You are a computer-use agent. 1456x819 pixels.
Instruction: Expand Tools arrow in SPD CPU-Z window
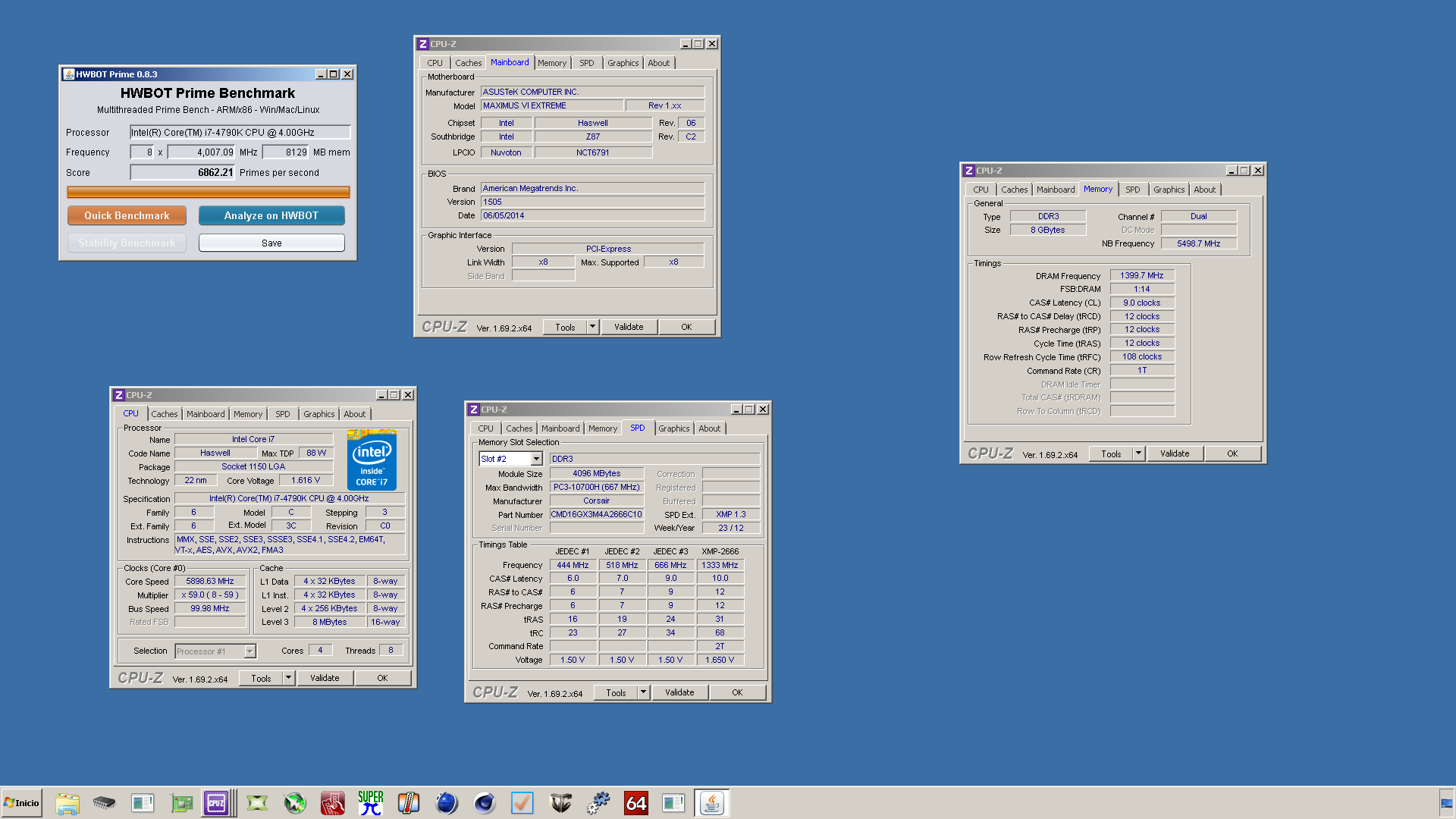pos(644,693)
